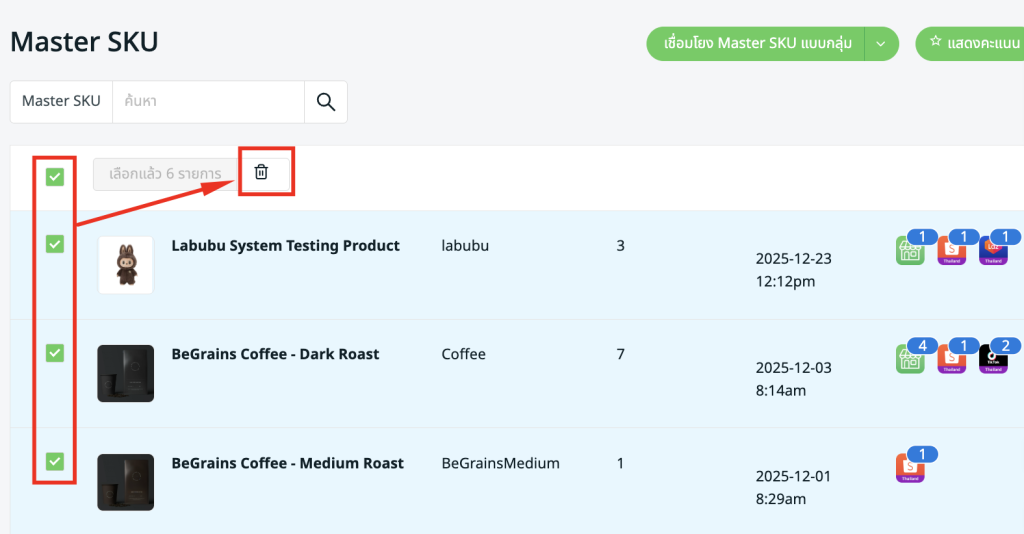
Task: Click the green store icon in Dark Roast row
Action: 910,359
